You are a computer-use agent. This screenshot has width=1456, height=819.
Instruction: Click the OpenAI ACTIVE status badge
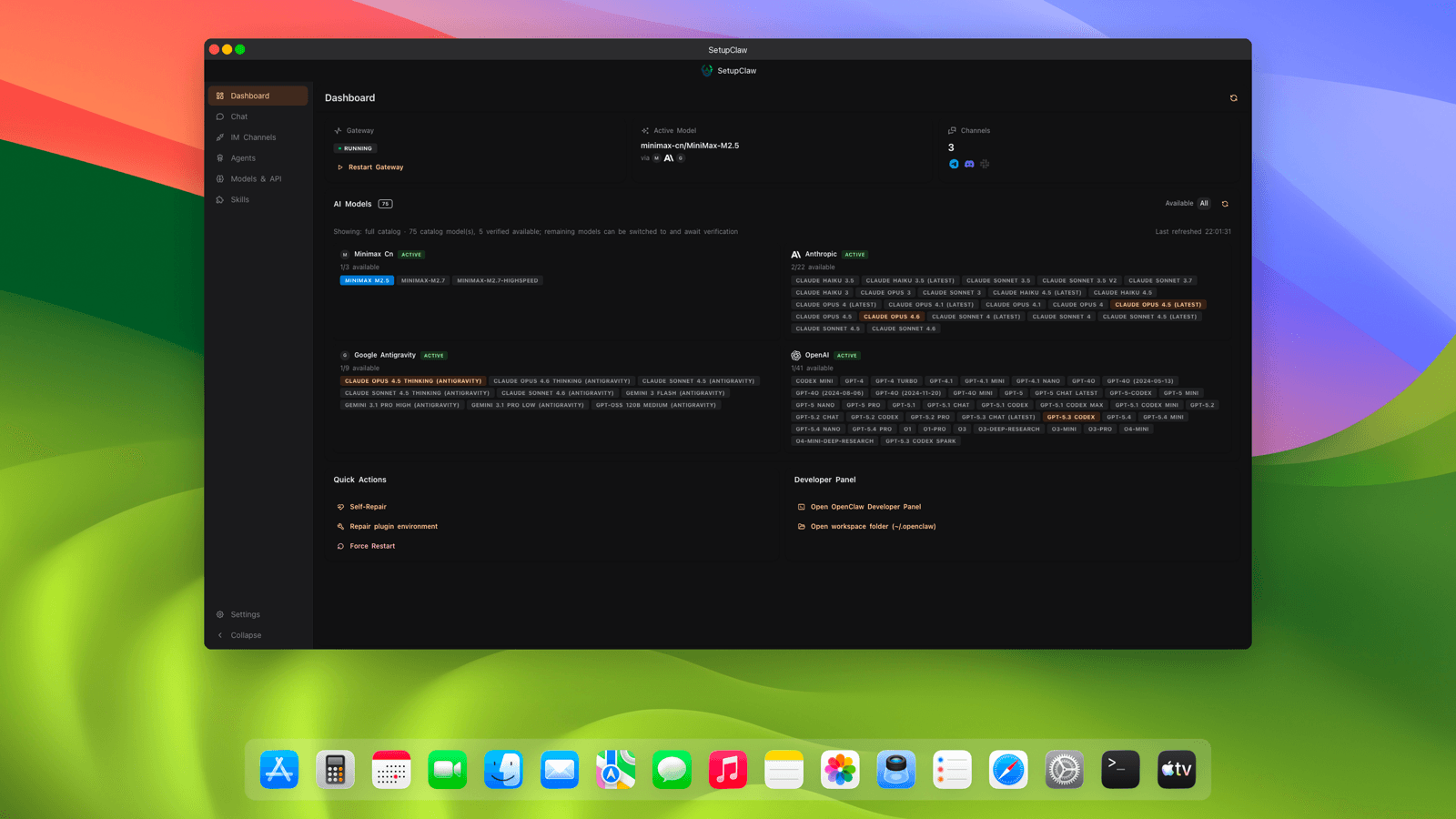coord(847,356)
